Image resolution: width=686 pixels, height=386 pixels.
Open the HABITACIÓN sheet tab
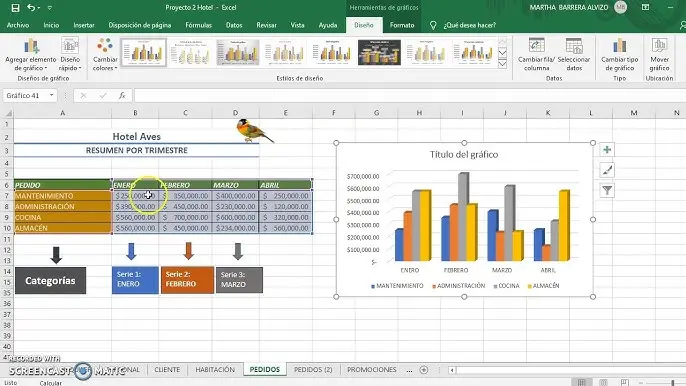pos(215,370)
